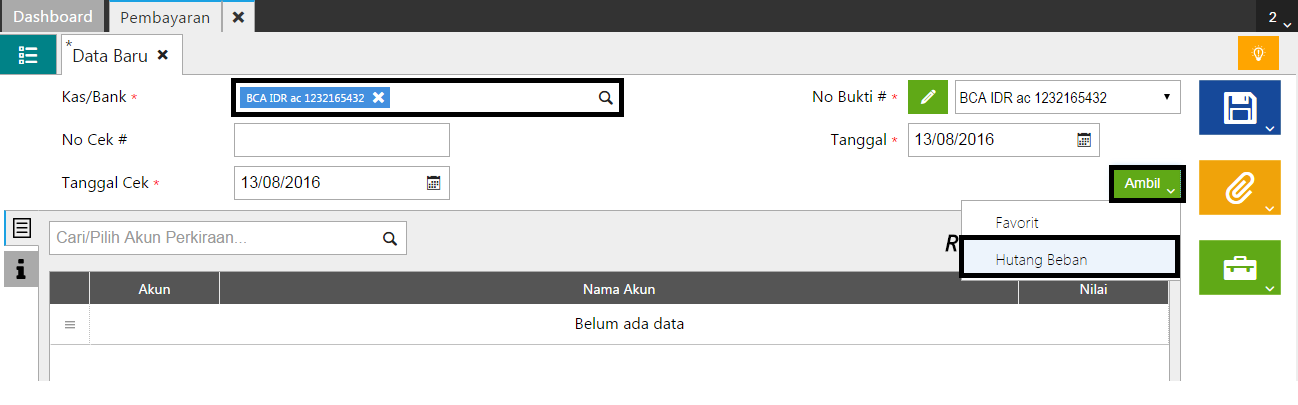Click the info side tab icon
Viewport: 1298px width, 405px height.
pos(20,268)
